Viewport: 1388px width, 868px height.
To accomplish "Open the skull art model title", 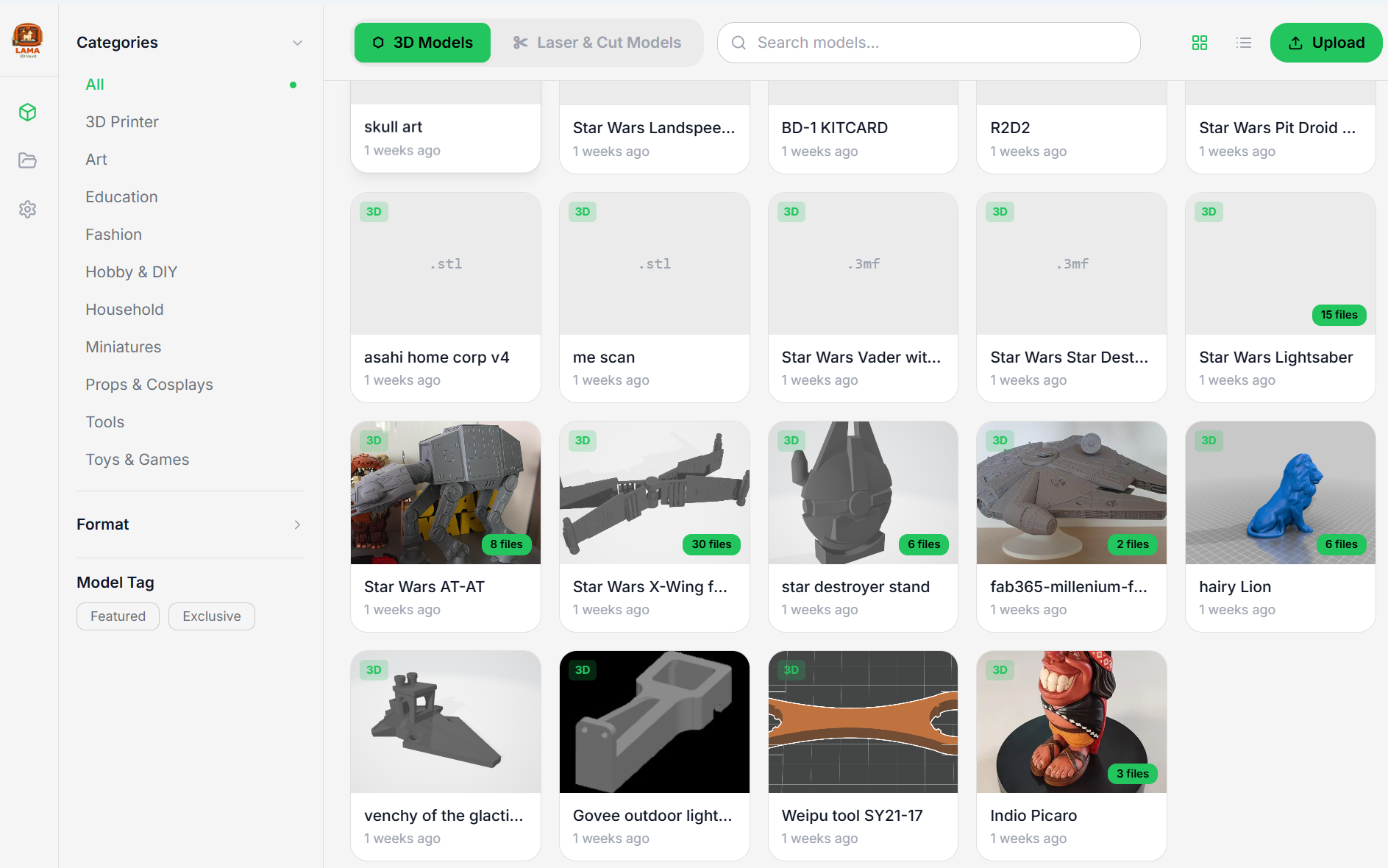I will (x=394, y=127).
